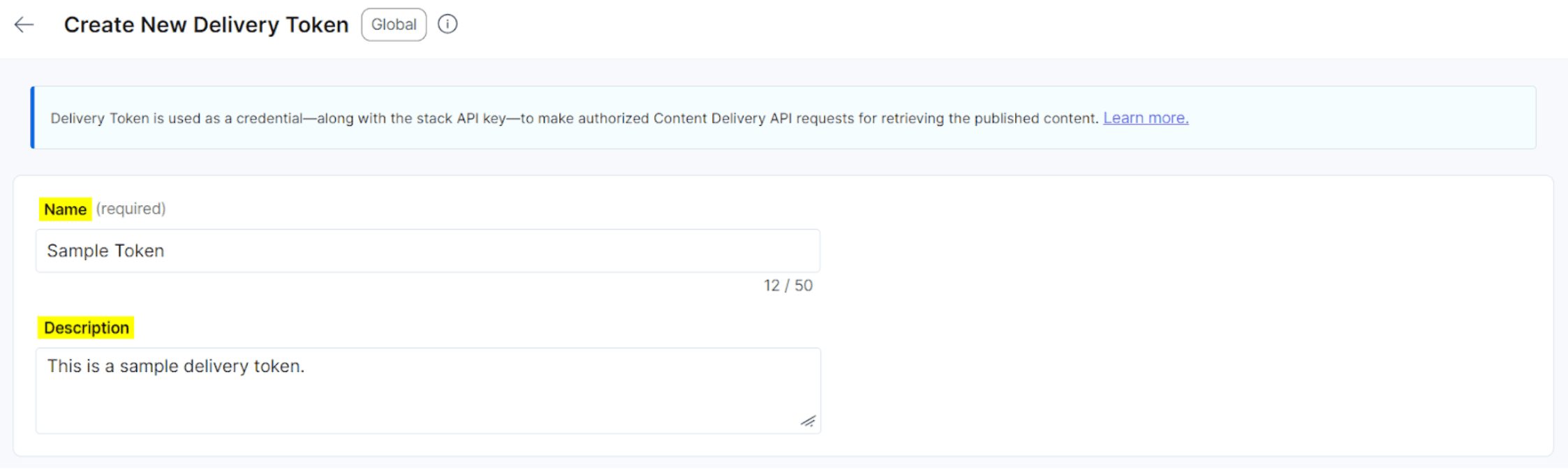Click the Create New Delivery Token heading
The width and height of the screenshot is (1568, 469).
(x=206, y=25)
